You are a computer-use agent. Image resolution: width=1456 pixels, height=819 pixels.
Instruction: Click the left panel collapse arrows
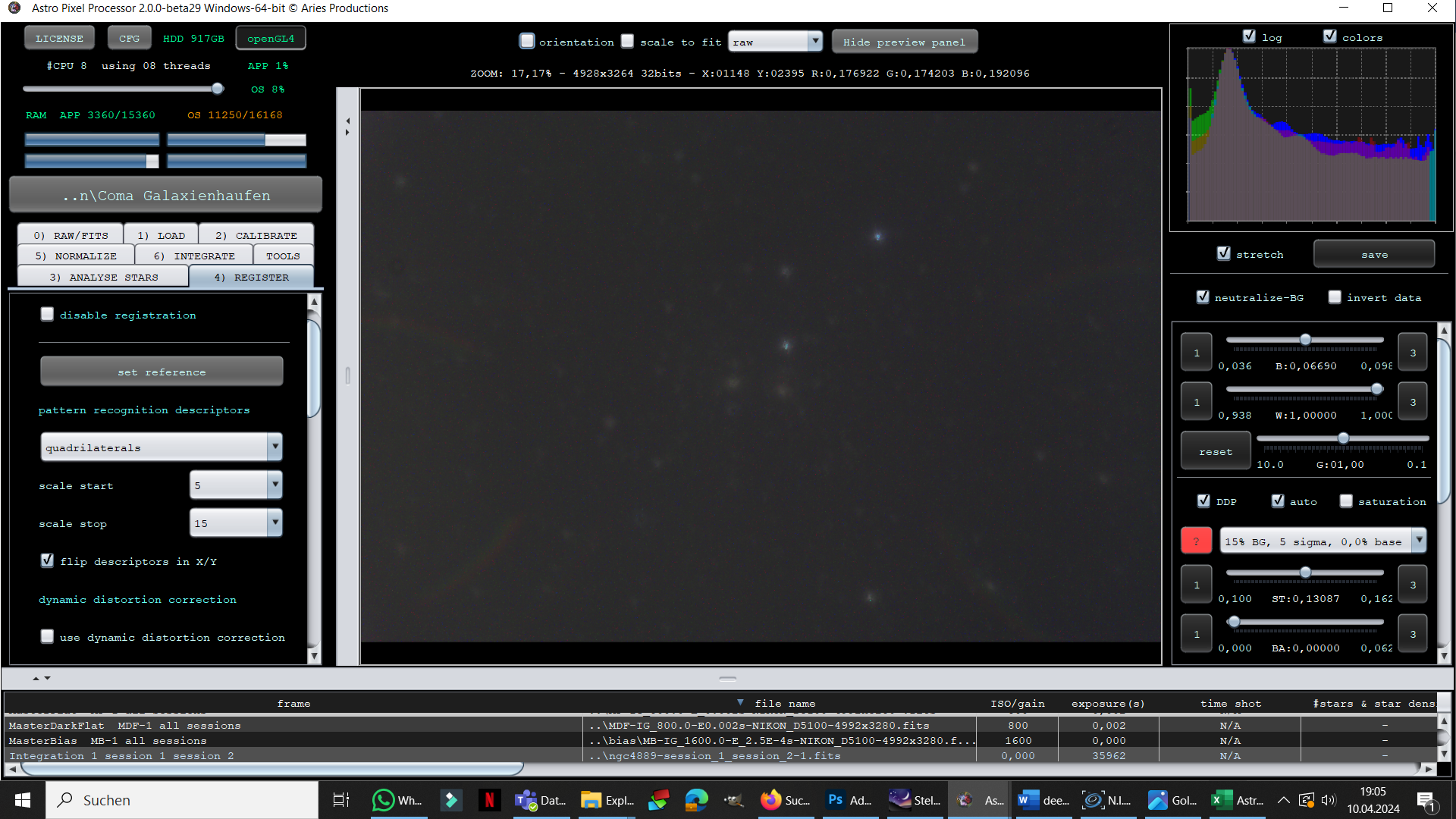pos(347,126)
